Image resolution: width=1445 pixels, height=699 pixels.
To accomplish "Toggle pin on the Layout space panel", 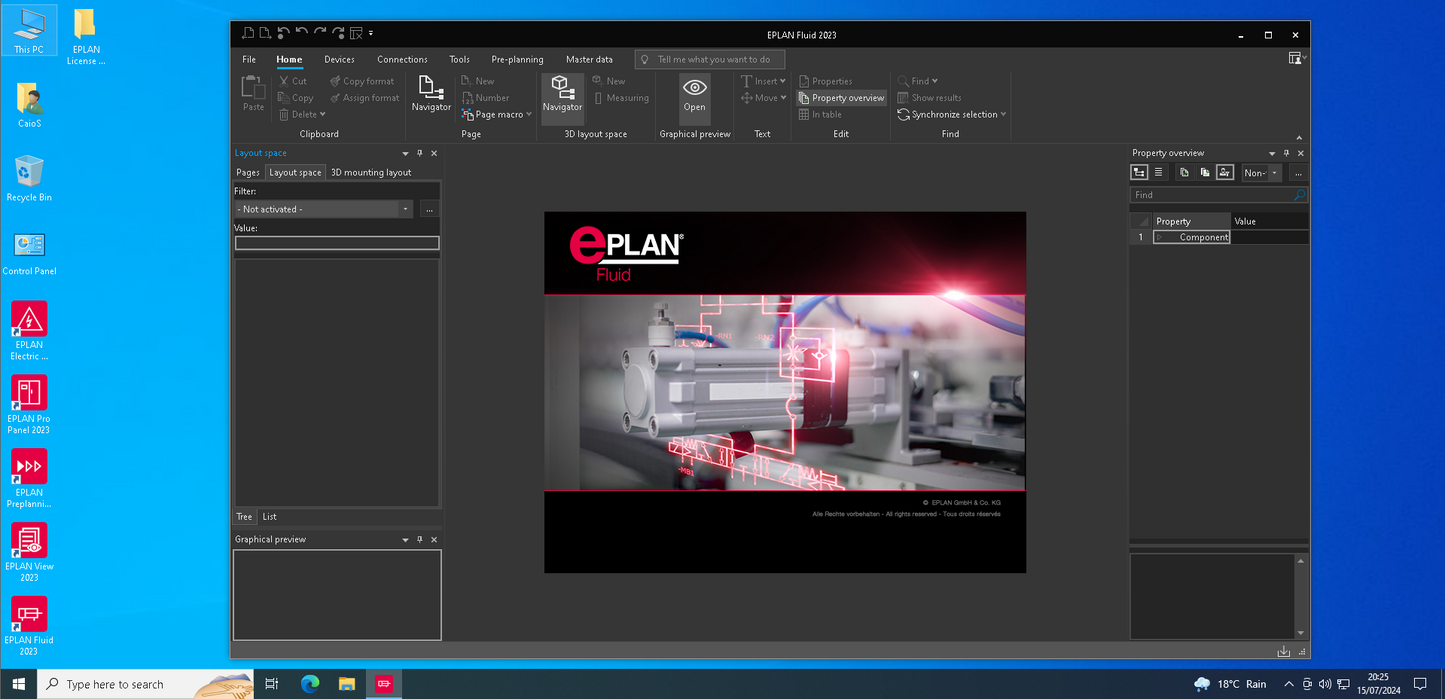I will tap(420, 153).
